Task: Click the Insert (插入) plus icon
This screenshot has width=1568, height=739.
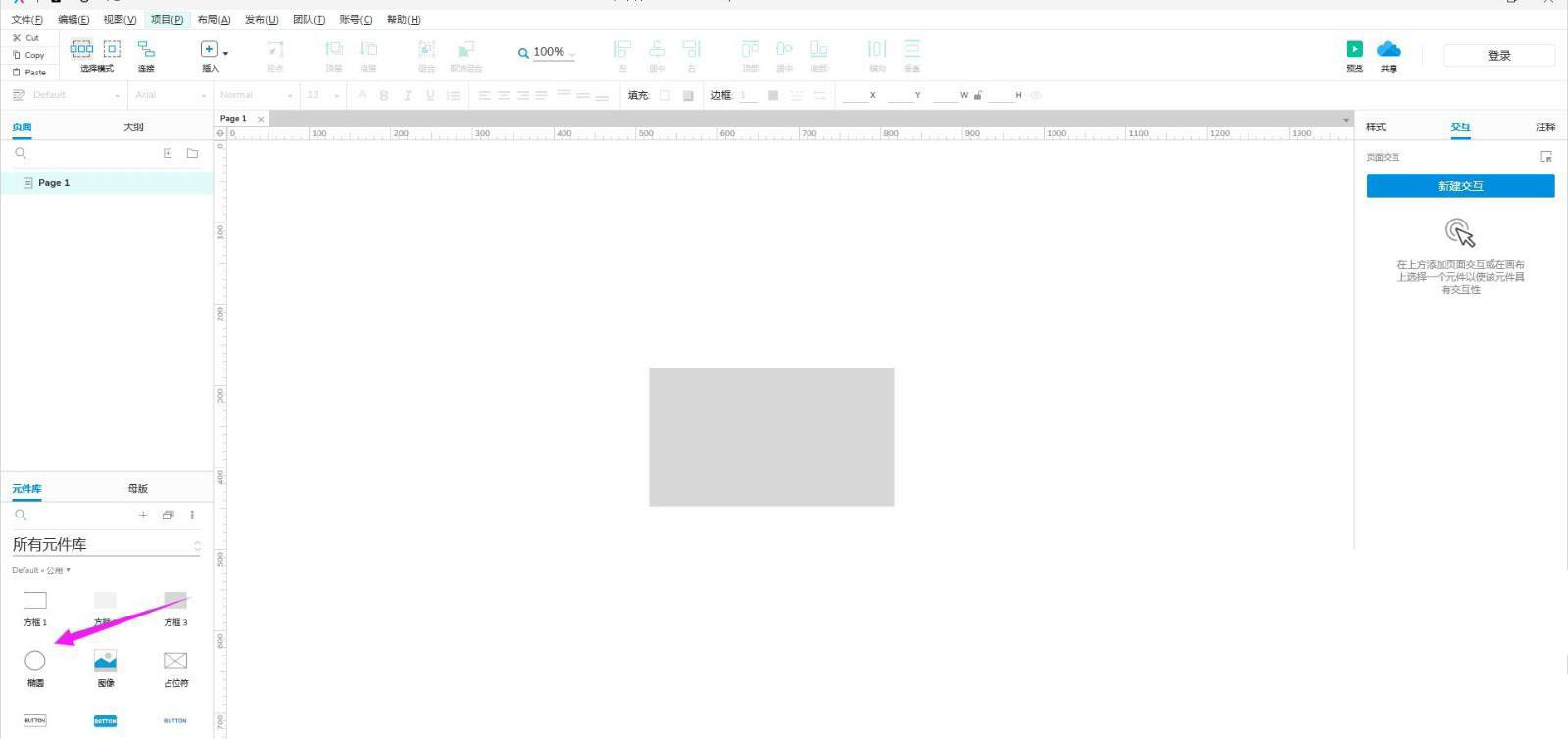Action: click(209, 49)
